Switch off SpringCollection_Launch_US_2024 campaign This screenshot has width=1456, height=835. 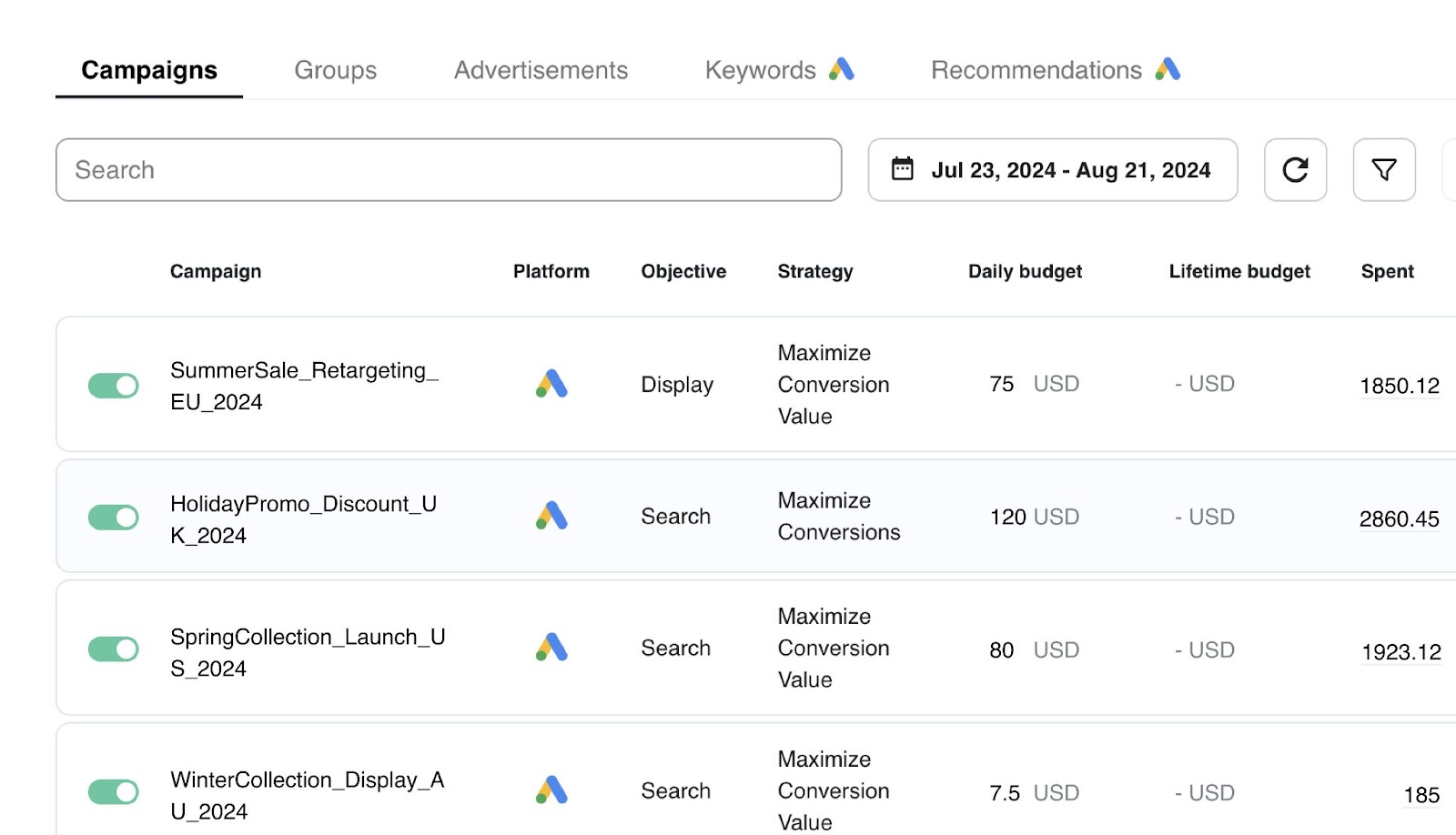114,649
